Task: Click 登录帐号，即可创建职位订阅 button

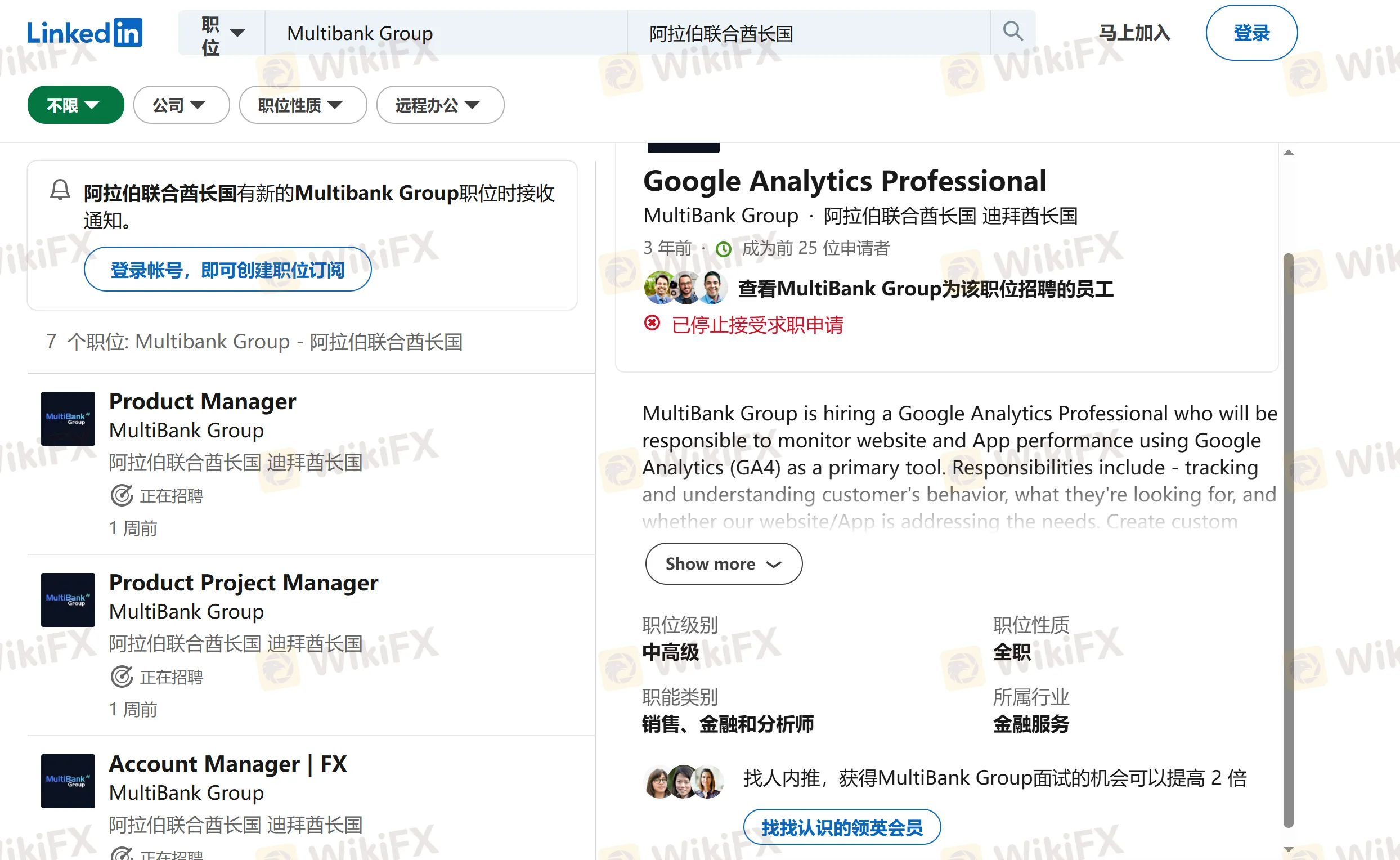Action: 227,269
